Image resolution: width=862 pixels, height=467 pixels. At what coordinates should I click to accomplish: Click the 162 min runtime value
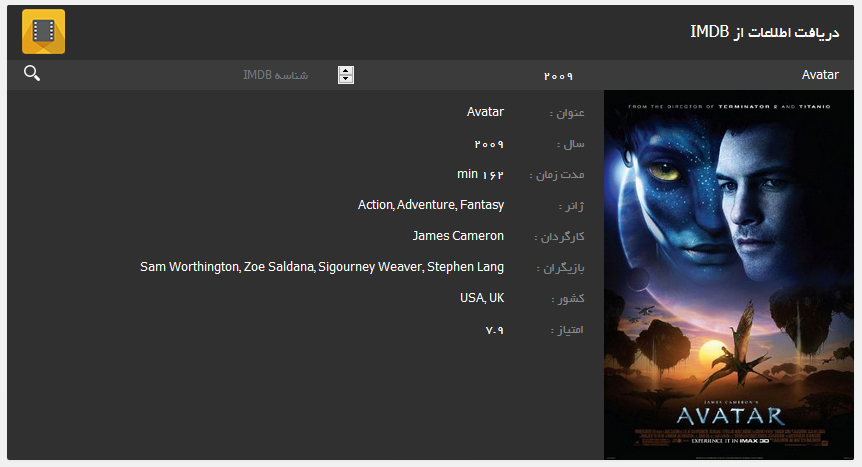point(480,174)
